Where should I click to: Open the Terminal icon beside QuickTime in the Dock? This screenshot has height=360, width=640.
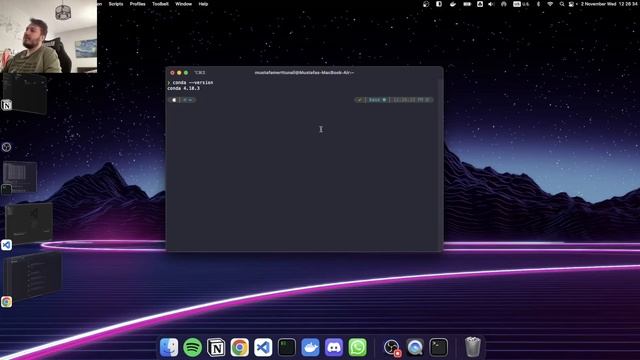coord(439,347)
